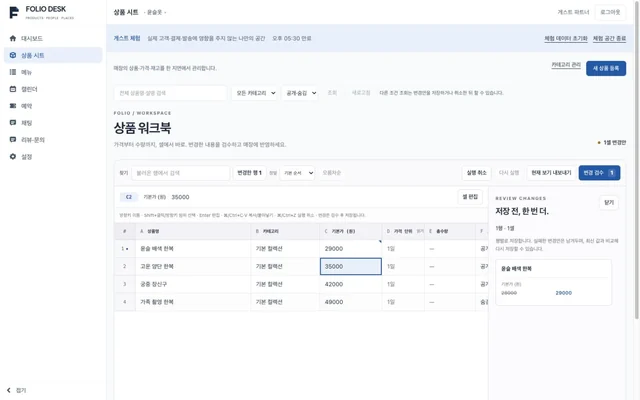Open the 모든 카테고리 dropdown
Screen dimensions: 640x400
255,93
